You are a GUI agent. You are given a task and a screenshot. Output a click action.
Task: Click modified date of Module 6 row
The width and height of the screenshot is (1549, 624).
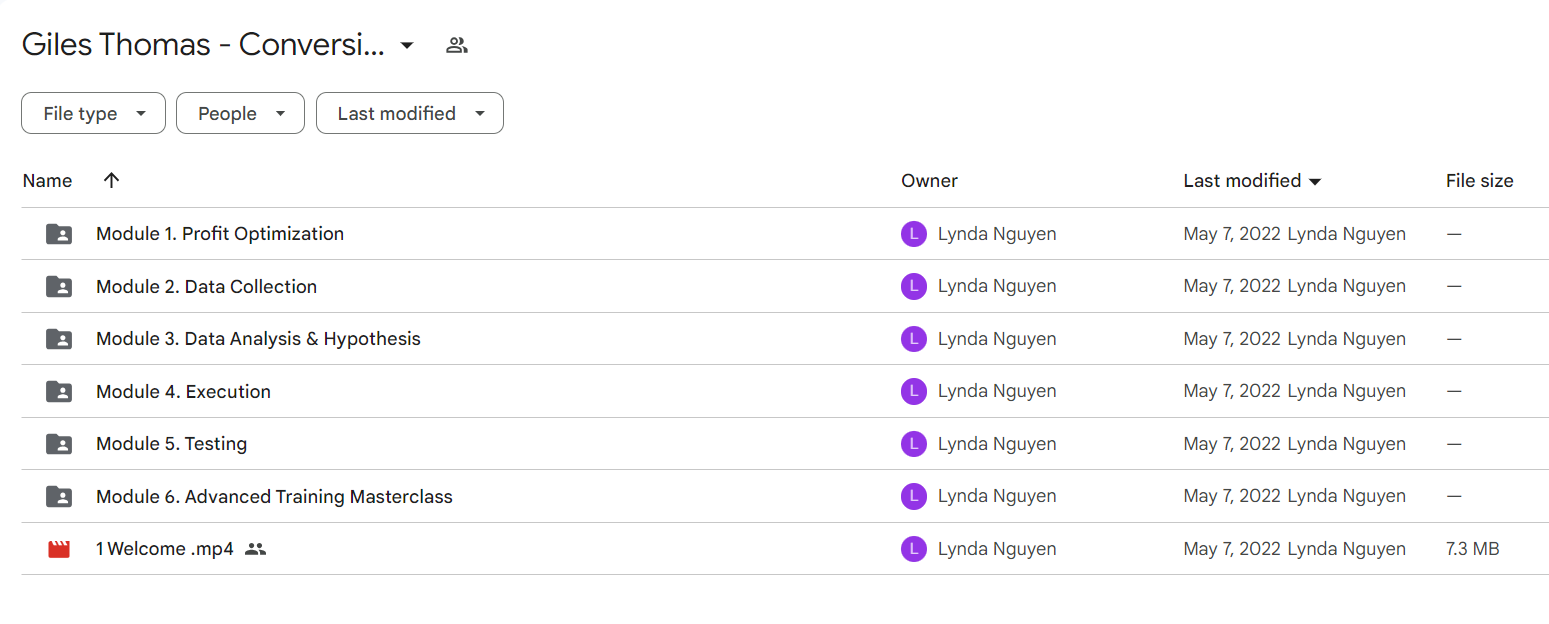pos(1232,497)
